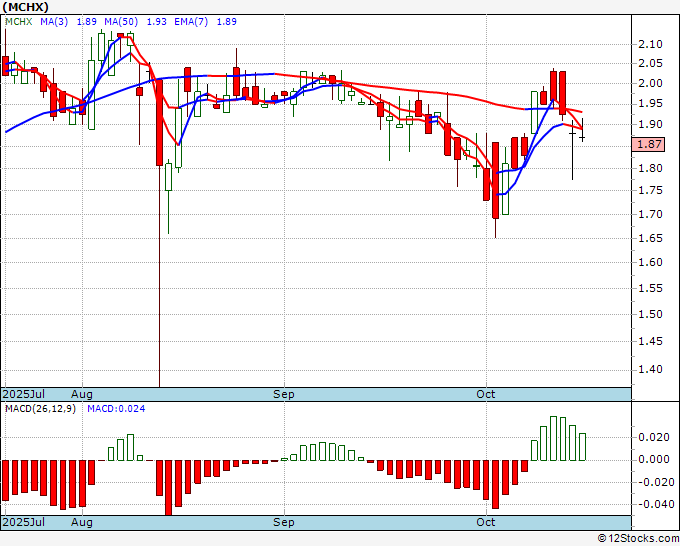The image size is (680, 546).
Task: Click the 1.89 value beside MA(3)
Action: point(87,22)
